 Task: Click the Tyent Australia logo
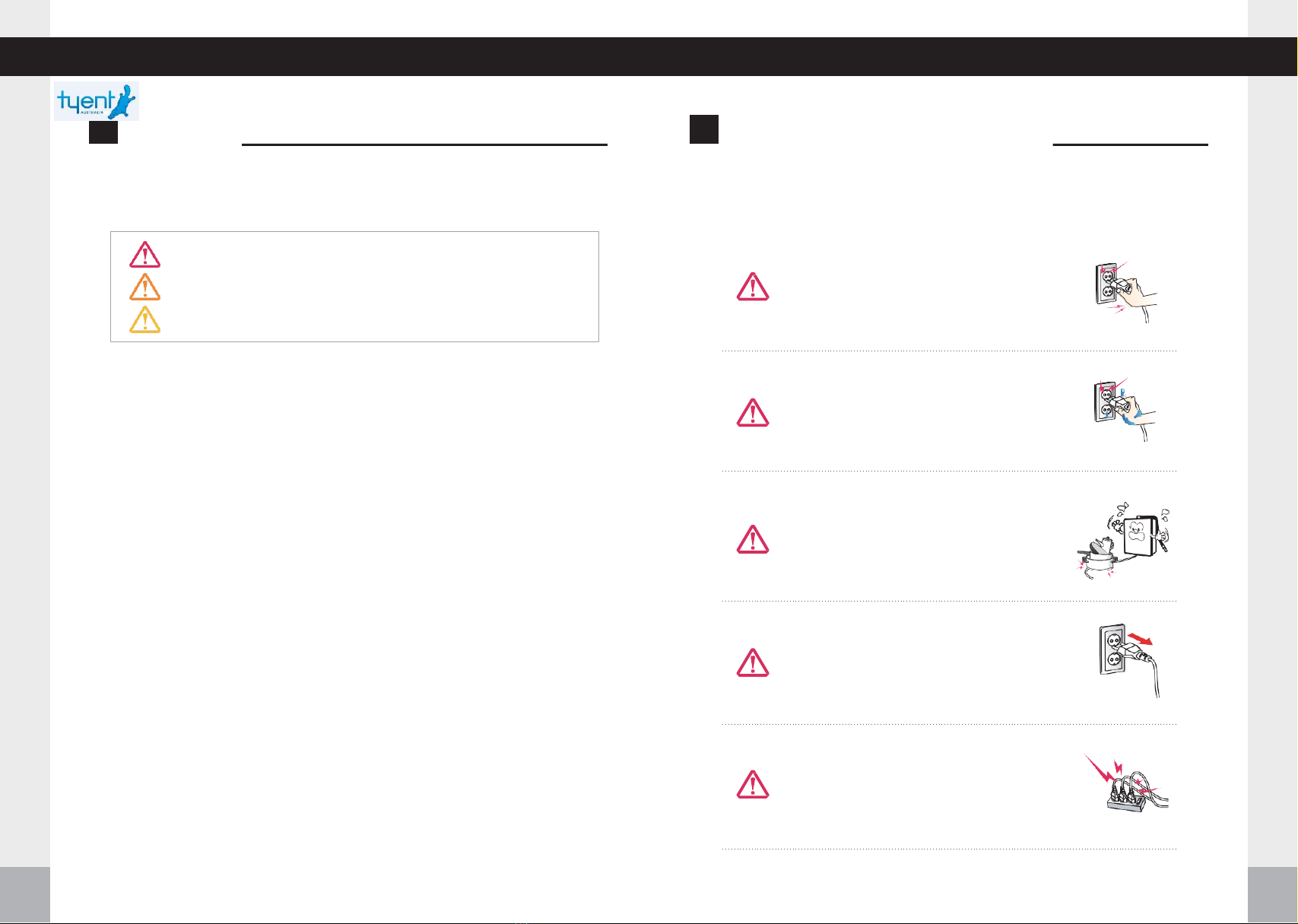(97, 101)
